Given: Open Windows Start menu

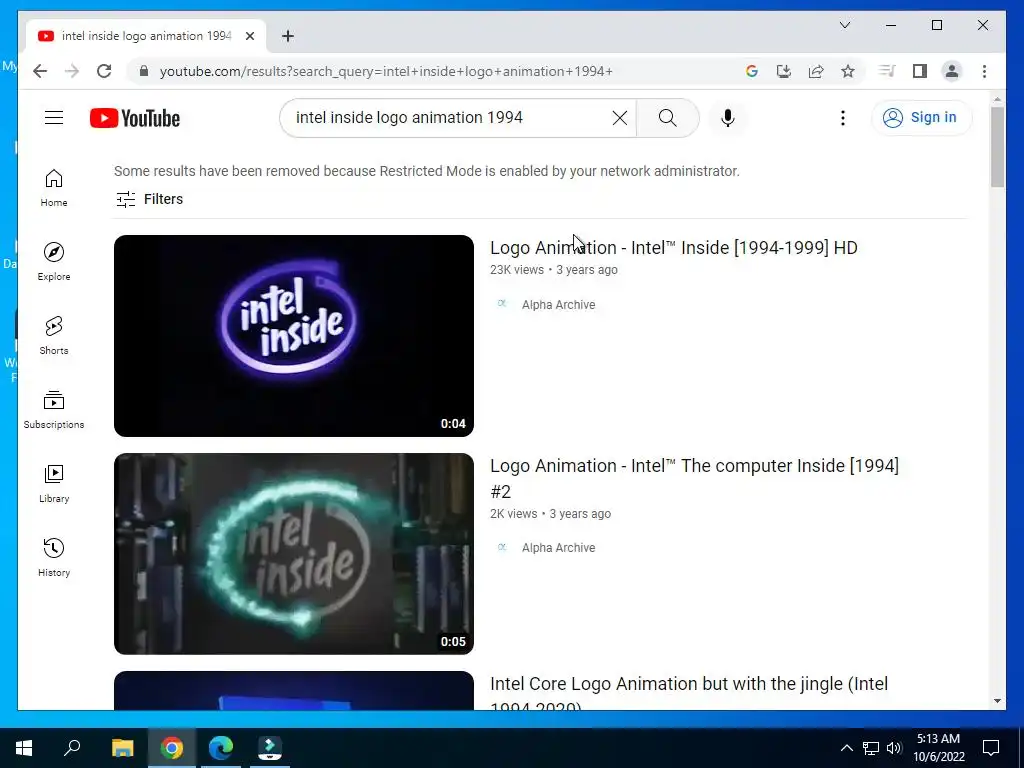Looking at the screenshot, I should pyautogui.click(x=24, y=748).
